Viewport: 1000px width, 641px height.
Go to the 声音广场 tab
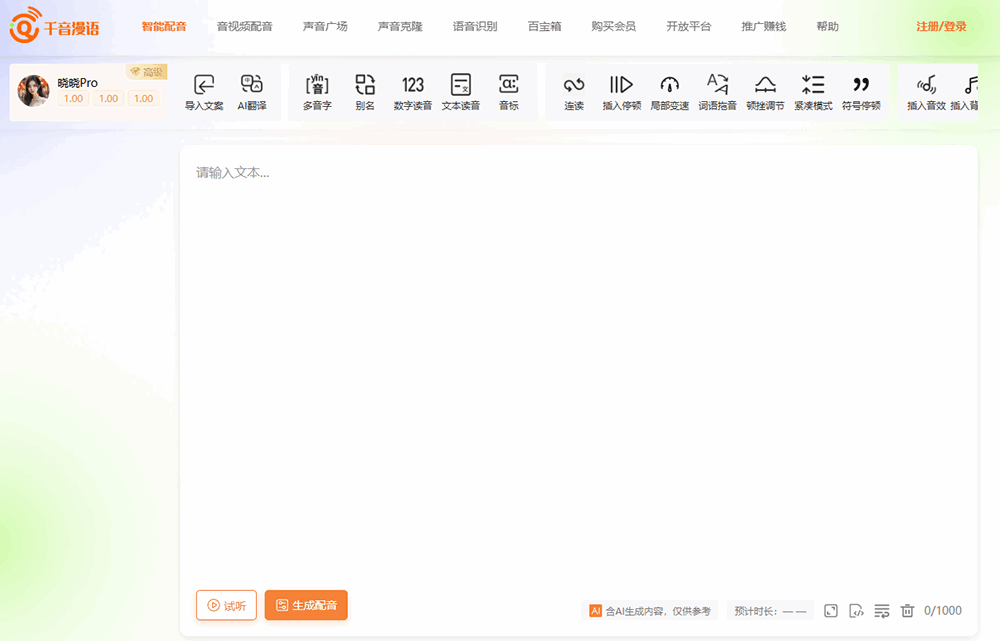click(x=325, y=26)
